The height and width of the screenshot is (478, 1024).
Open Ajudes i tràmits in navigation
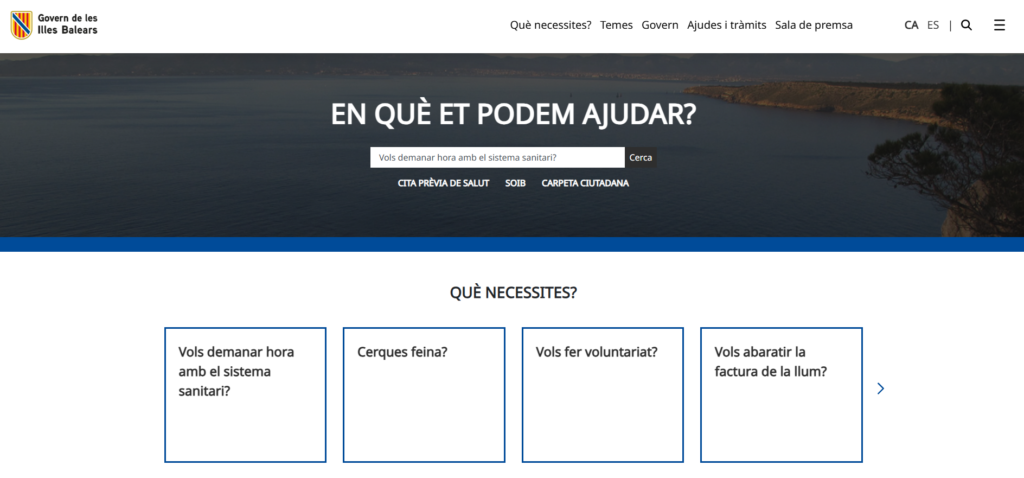click(x=726, y=25)
